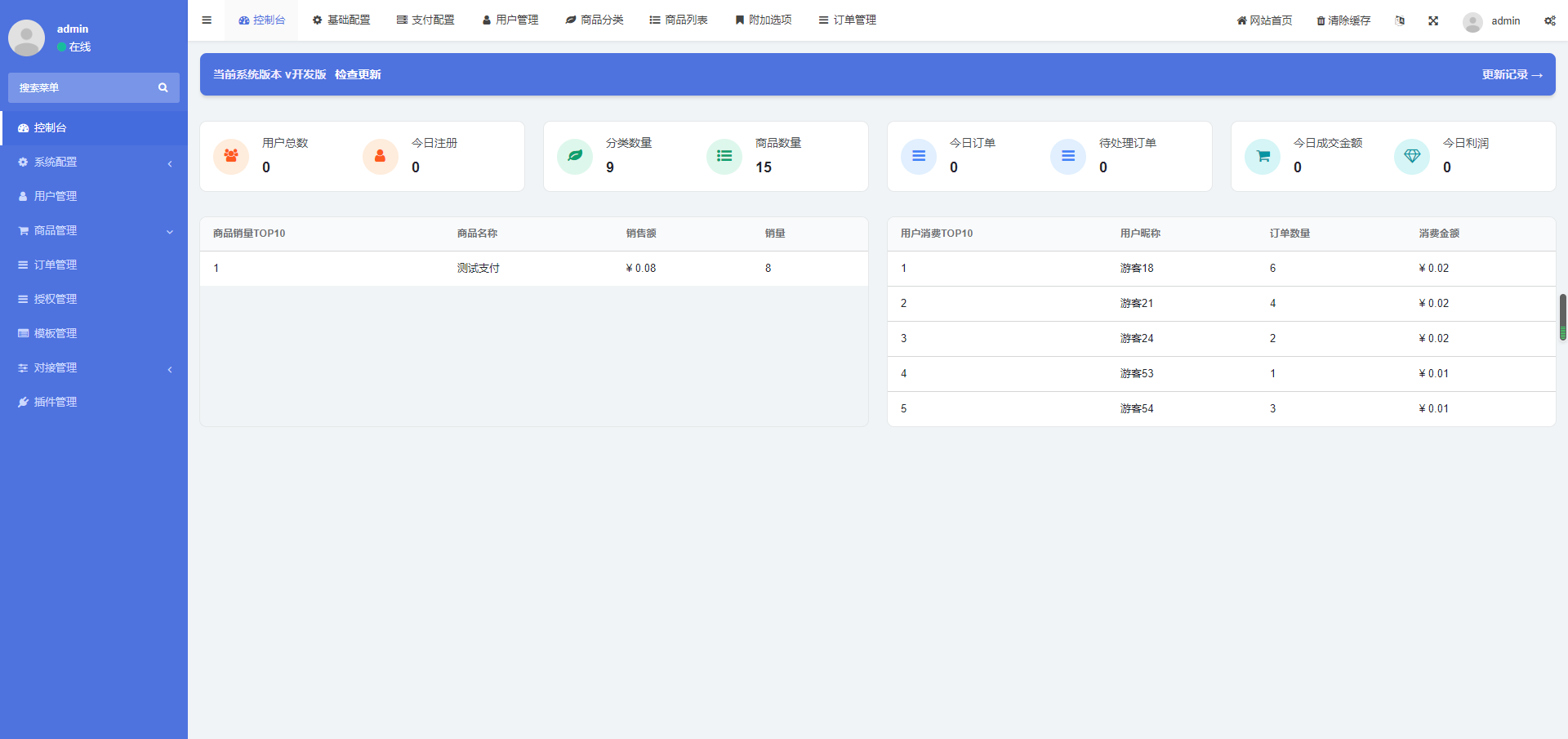
Task: Click 检查更新 link in banner
Action: (x=358, y=74)
